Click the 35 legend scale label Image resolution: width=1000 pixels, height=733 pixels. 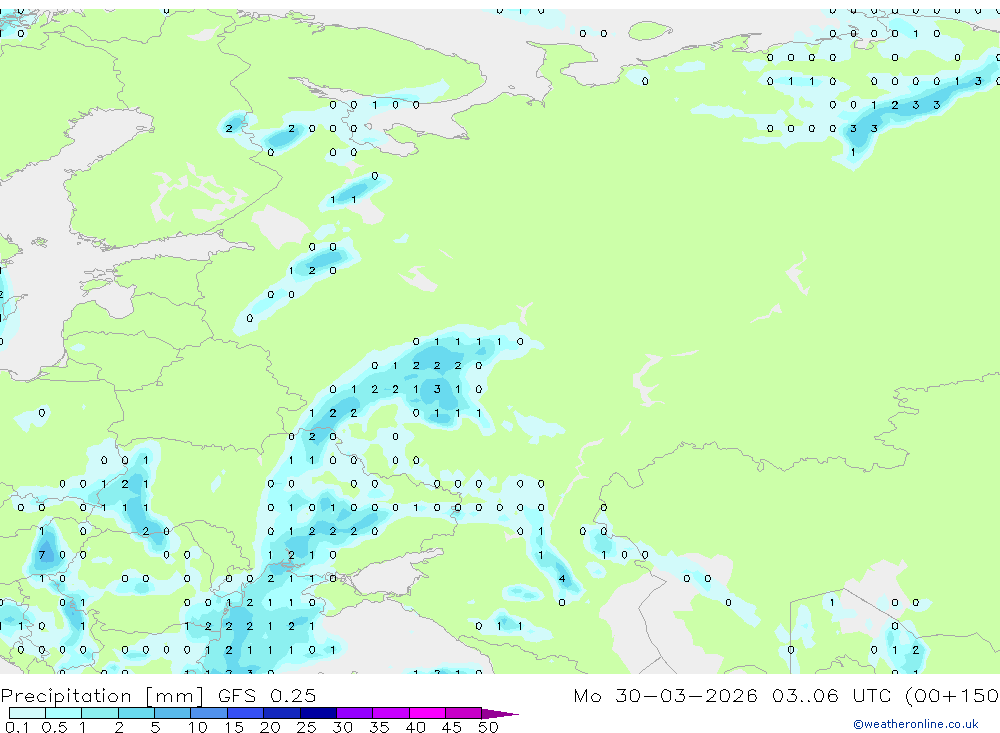(x=379, y=727)
